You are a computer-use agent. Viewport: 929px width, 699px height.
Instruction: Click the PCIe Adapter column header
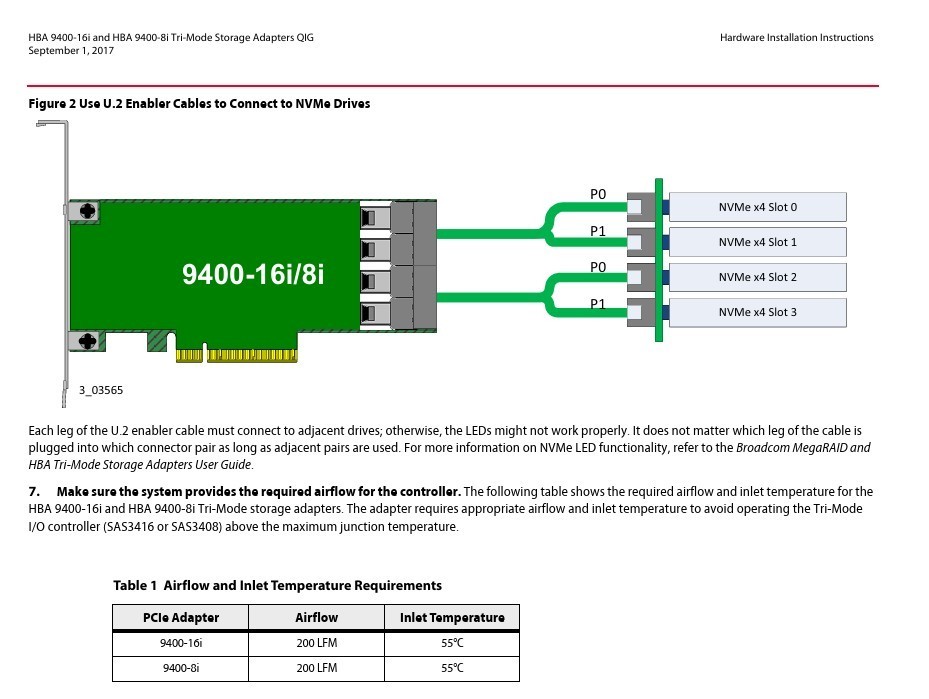point(181,617)
